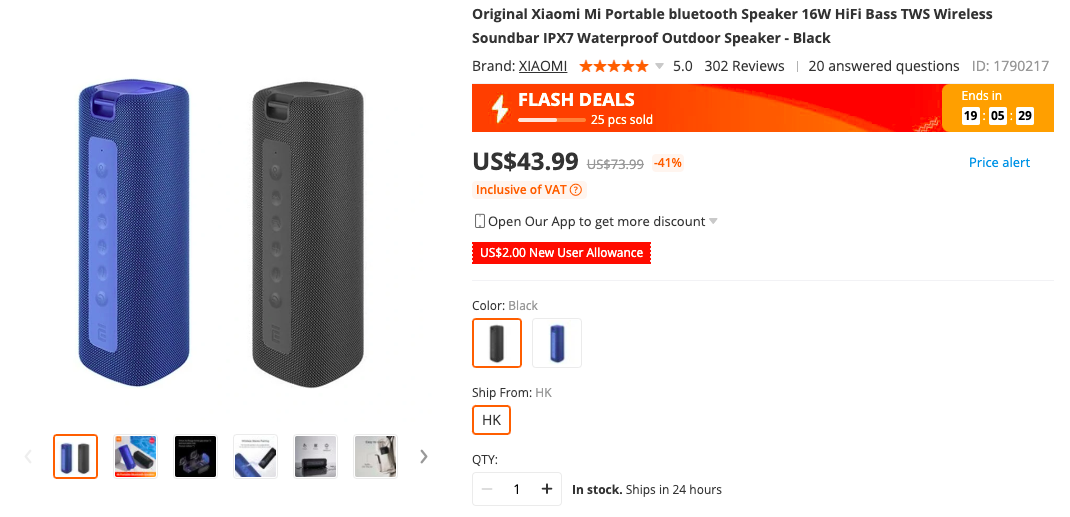Open the XIAOMI brand link
1070x517 pixels.
(x=543, y=66)
